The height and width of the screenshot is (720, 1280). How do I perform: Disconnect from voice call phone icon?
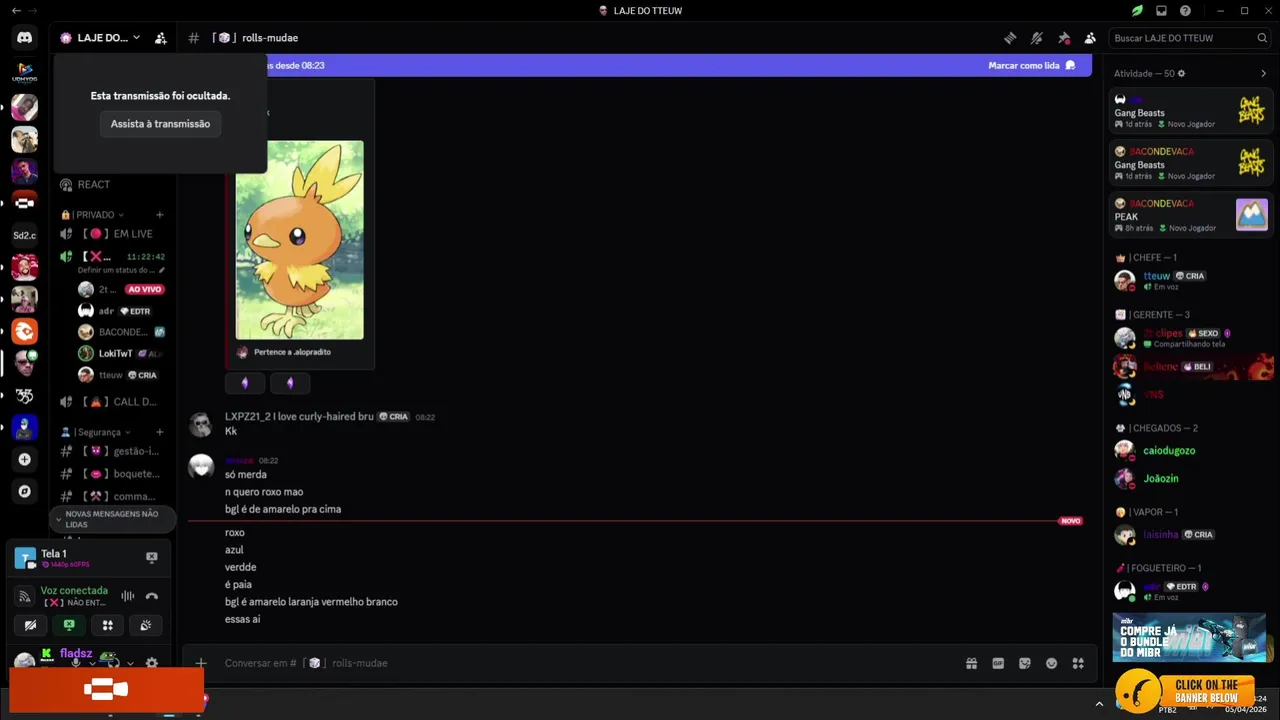(152, 596)
